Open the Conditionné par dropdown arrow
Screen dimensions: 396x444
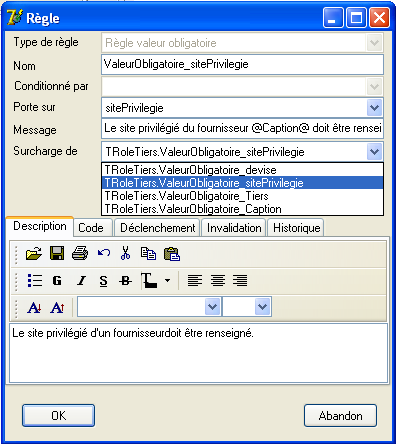coord(374,87)
